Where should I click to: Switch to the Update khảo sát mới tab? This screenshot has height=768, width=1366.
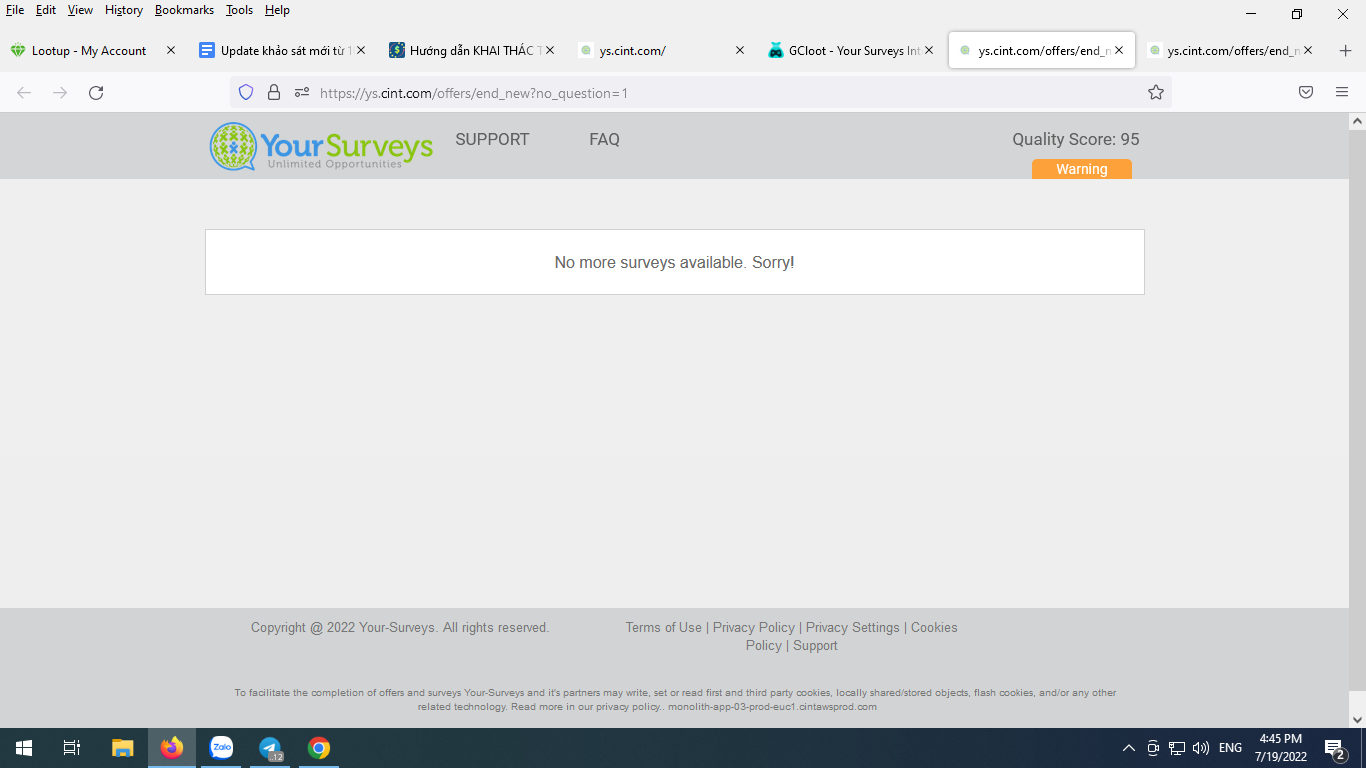point(282,51)
